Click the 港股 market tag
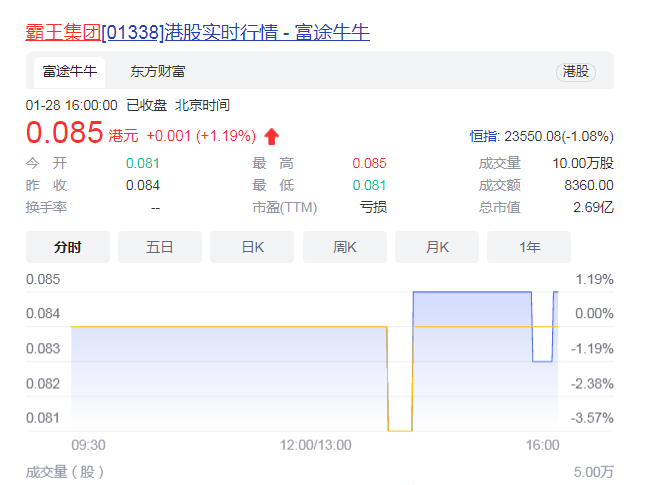Viewport: 646px width, 485px height. [576, 72]
